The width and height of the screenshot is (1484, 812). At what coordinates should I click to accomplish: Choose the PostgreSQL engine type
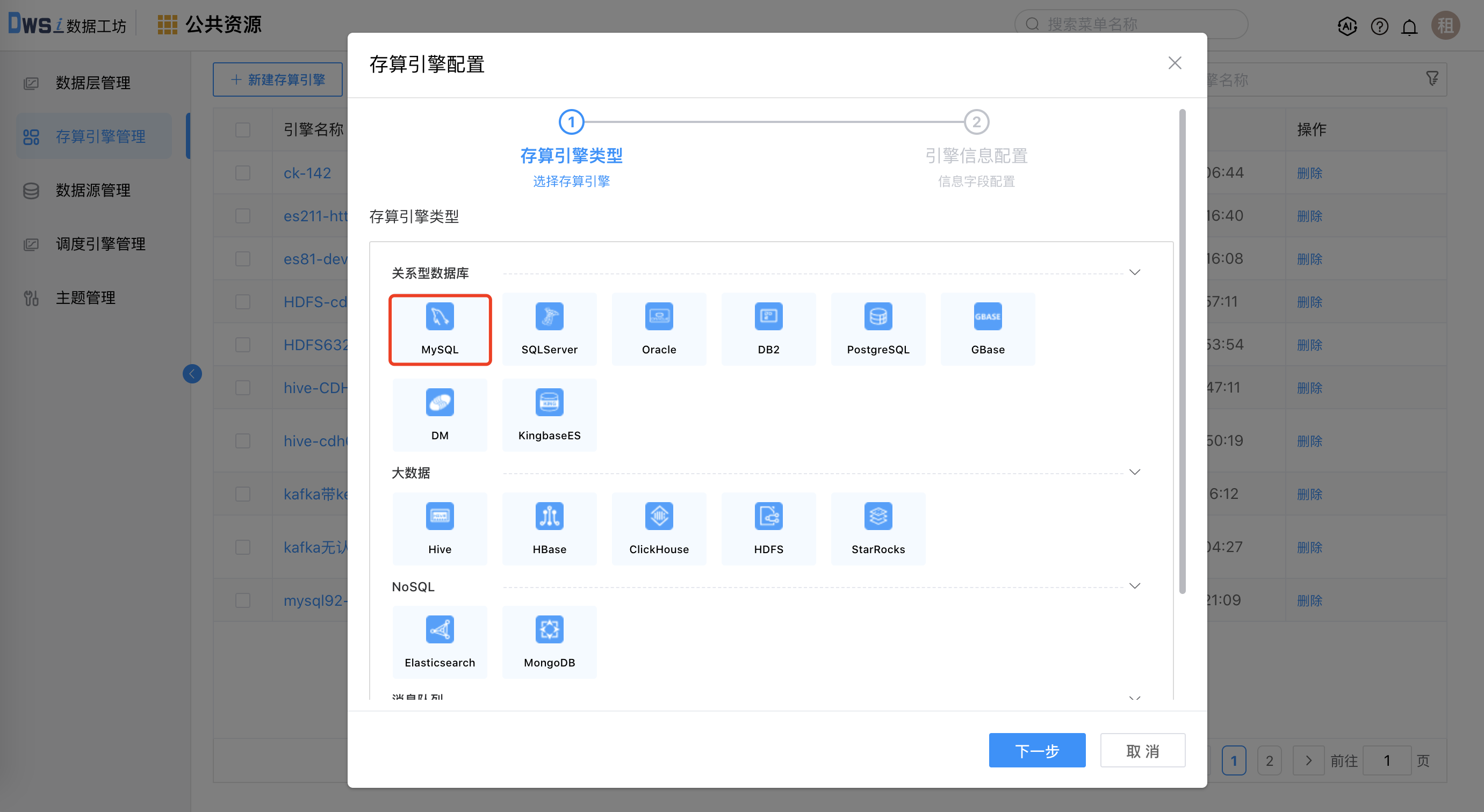(878, 329)
